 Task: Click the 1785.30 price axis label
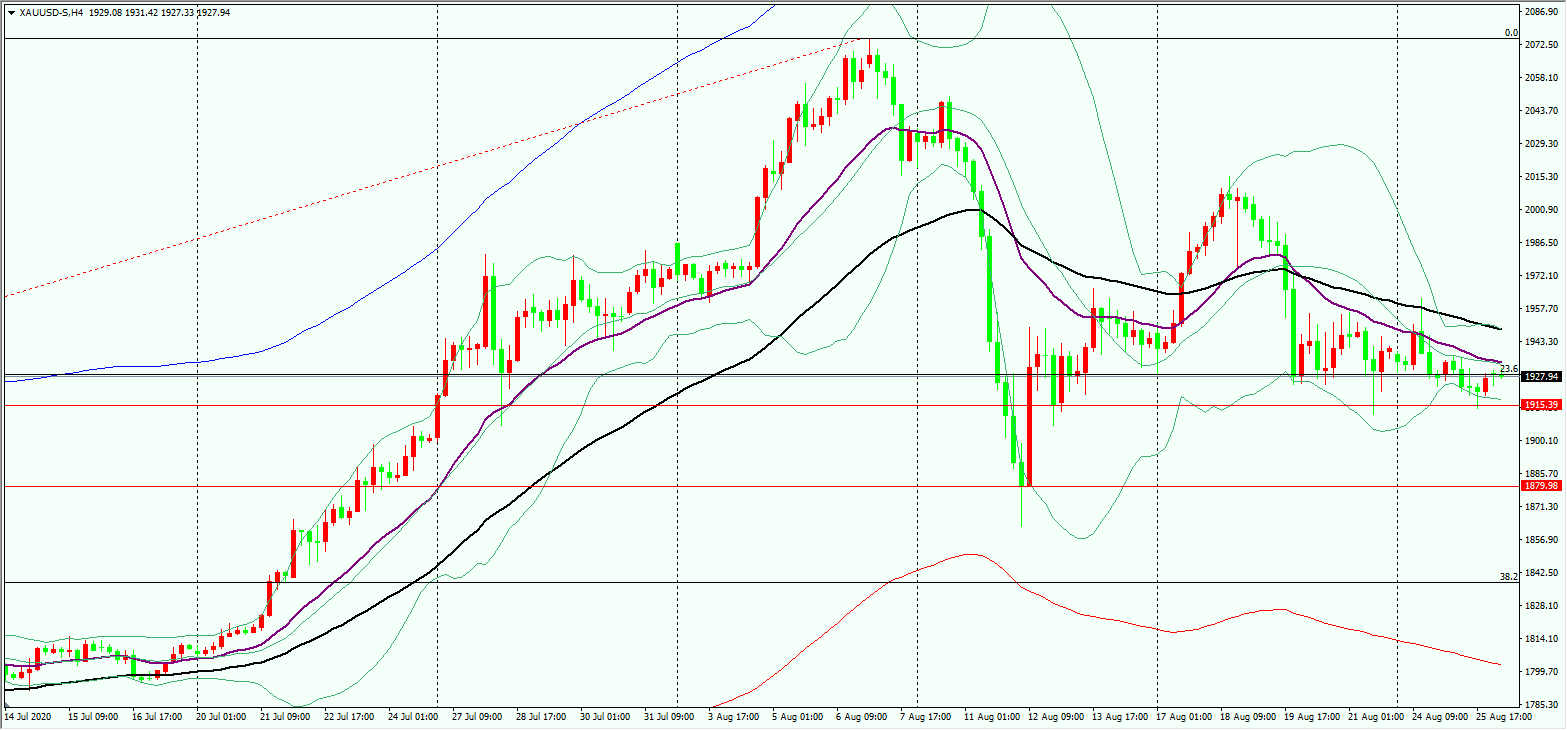1542,705
